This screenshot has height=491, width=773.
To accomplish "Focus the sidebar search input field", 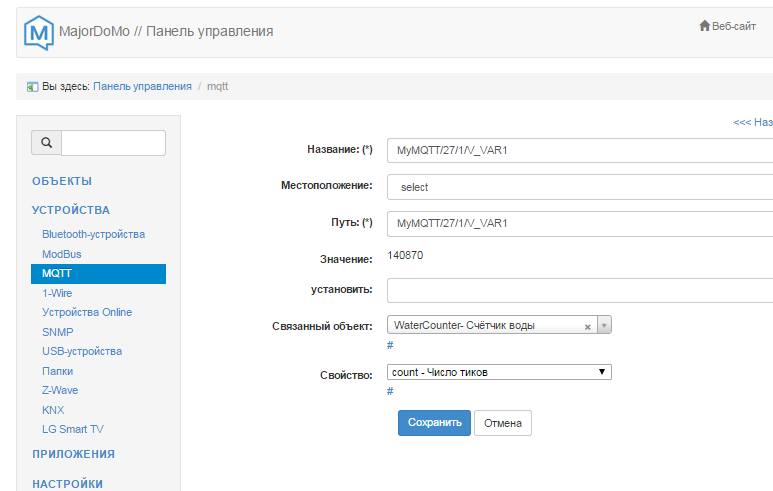I will pyautogui.click(x=113, y=142).
